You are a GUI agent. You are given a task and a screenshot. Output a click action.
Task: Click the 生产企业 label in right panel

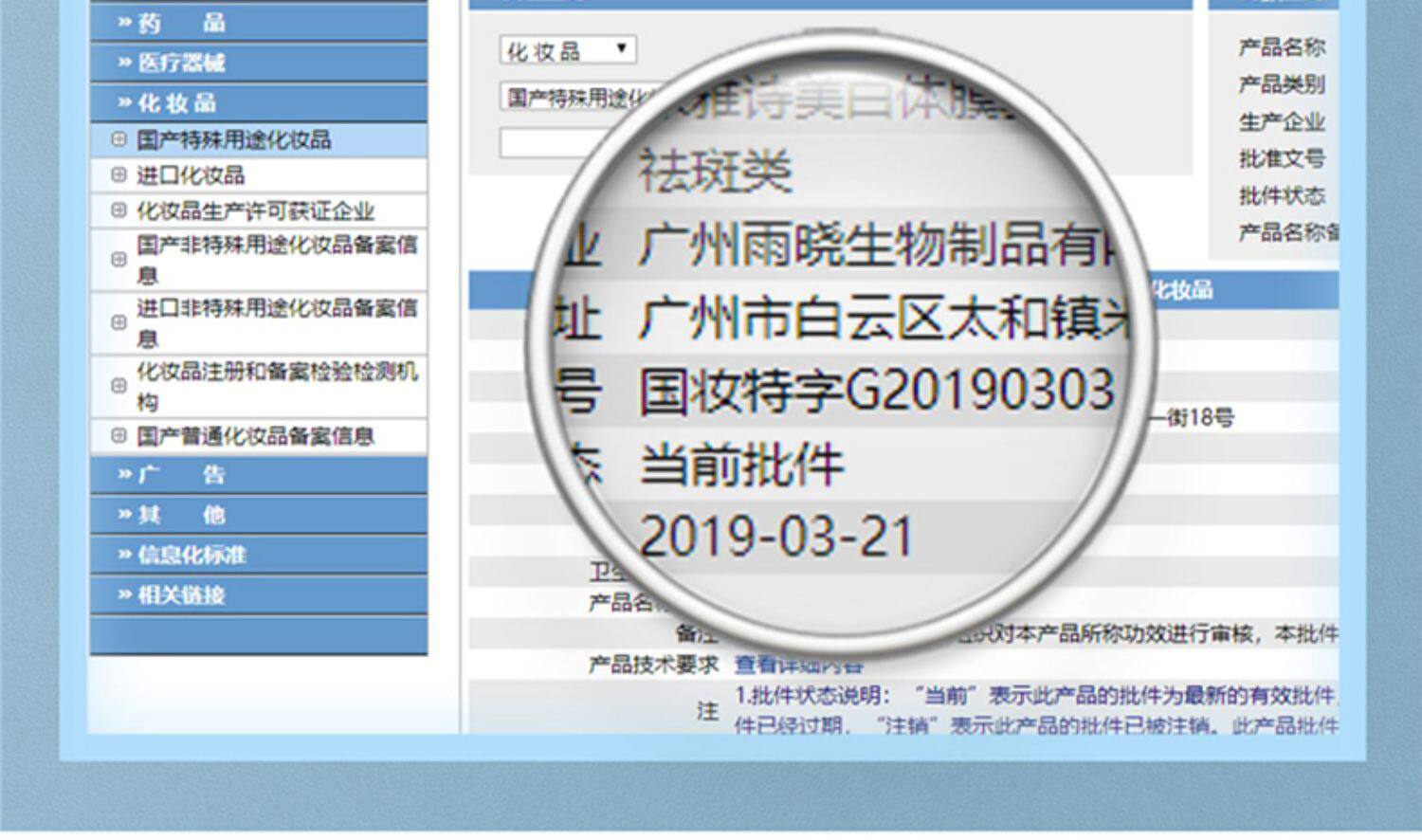(x=1282, y=121)
